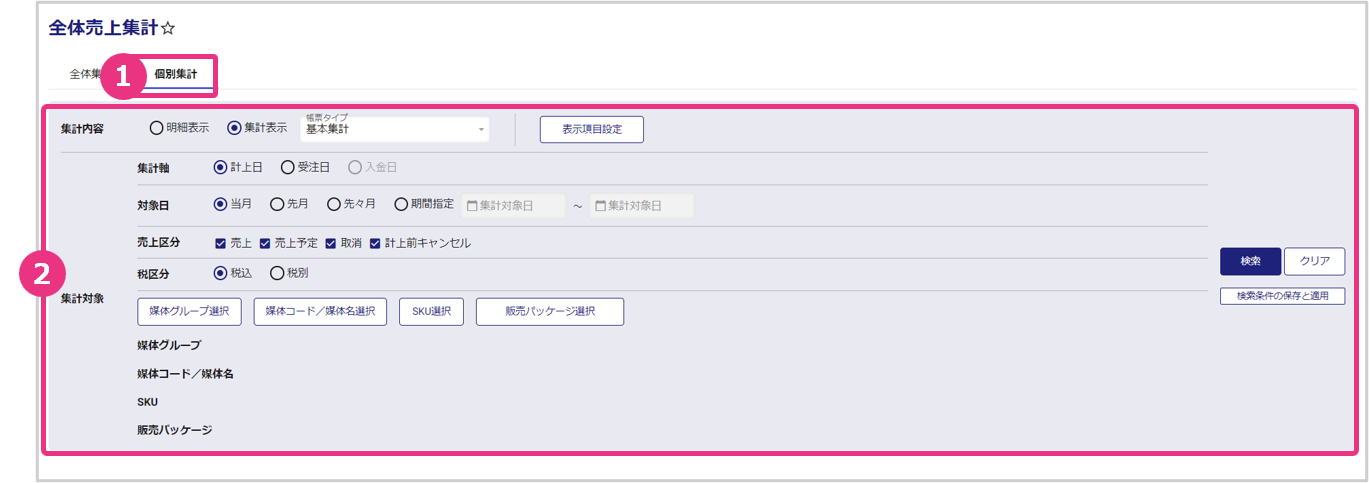Open the 全体集計 tab

pyautogui.click(x=84, y=74)
